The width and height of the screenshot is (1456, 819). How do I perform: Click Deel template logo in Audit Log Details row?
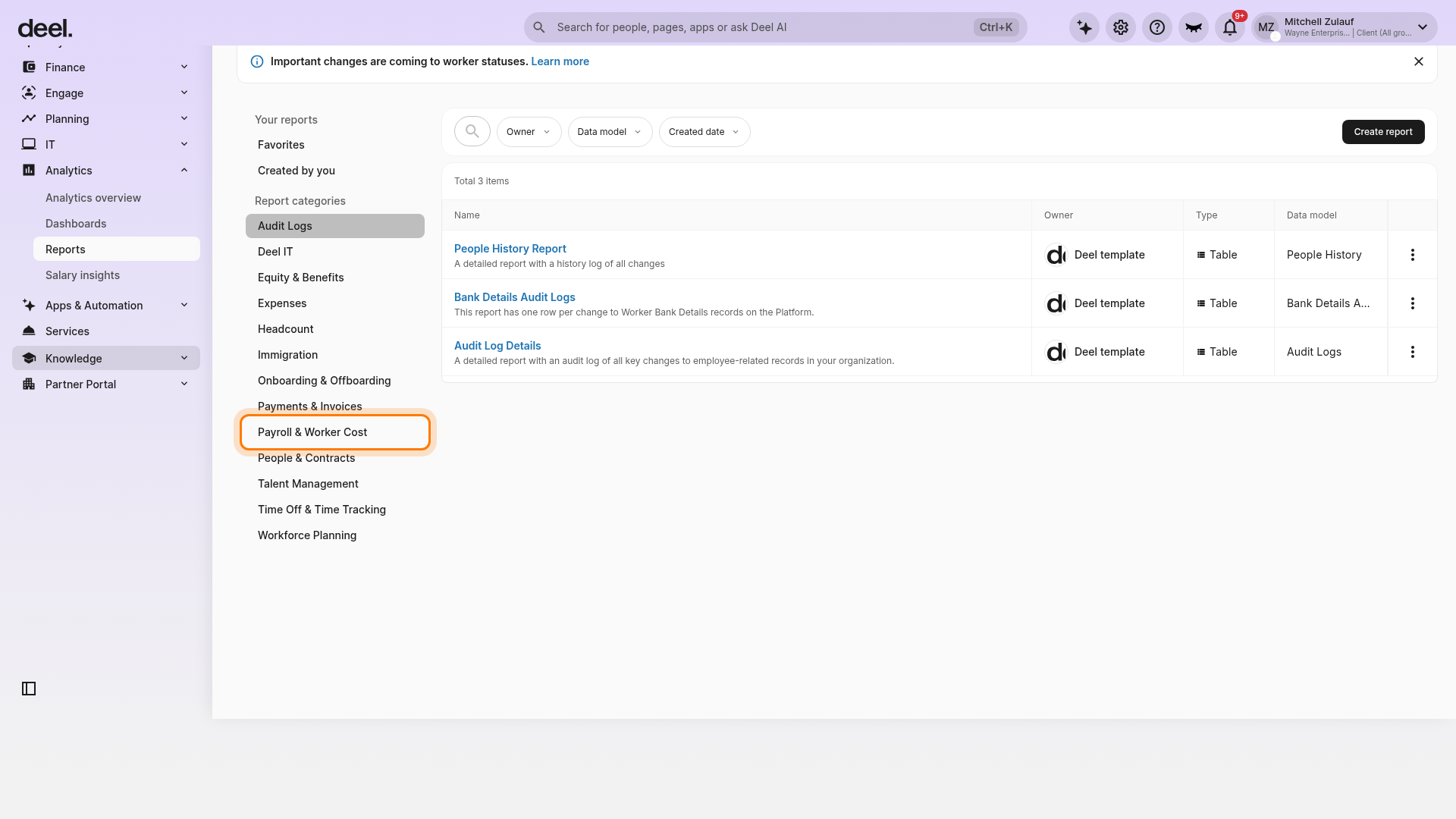1056,352
